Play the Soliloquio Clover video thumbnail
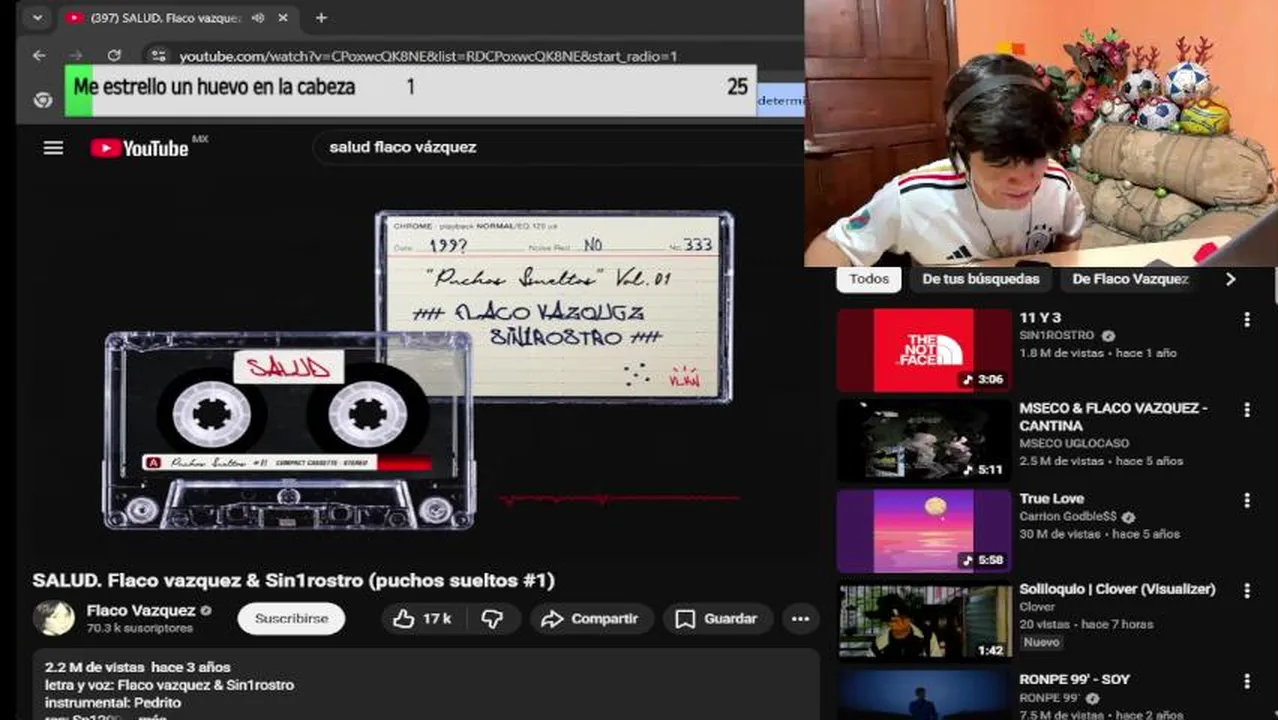The image size is (1278, 720). point(924,621)
